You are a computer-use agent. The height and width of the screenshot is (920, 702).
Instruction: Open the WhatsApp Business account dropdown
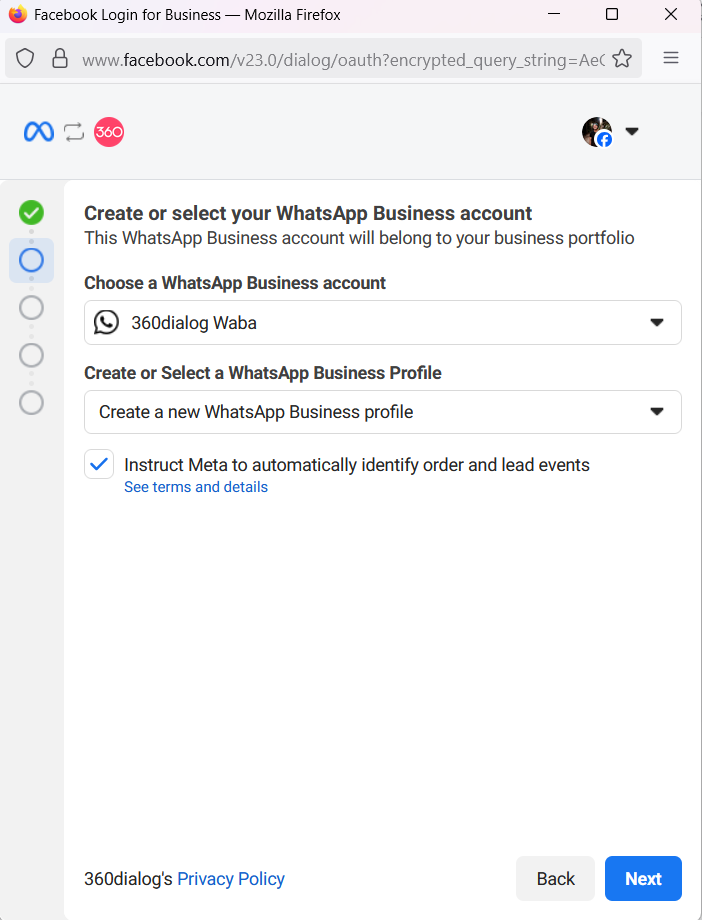[x=383, y=322]
